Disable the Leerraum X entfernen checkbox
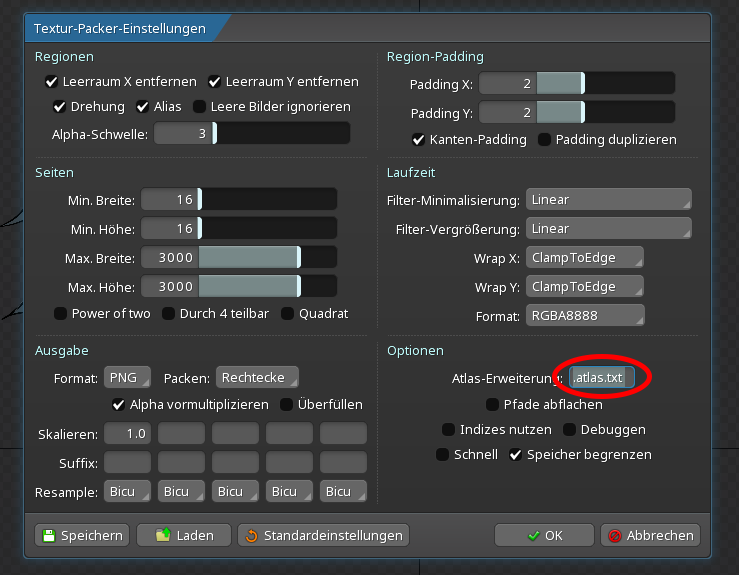Image resolution: width=739 pixels, height=575 pixels. 52,82
